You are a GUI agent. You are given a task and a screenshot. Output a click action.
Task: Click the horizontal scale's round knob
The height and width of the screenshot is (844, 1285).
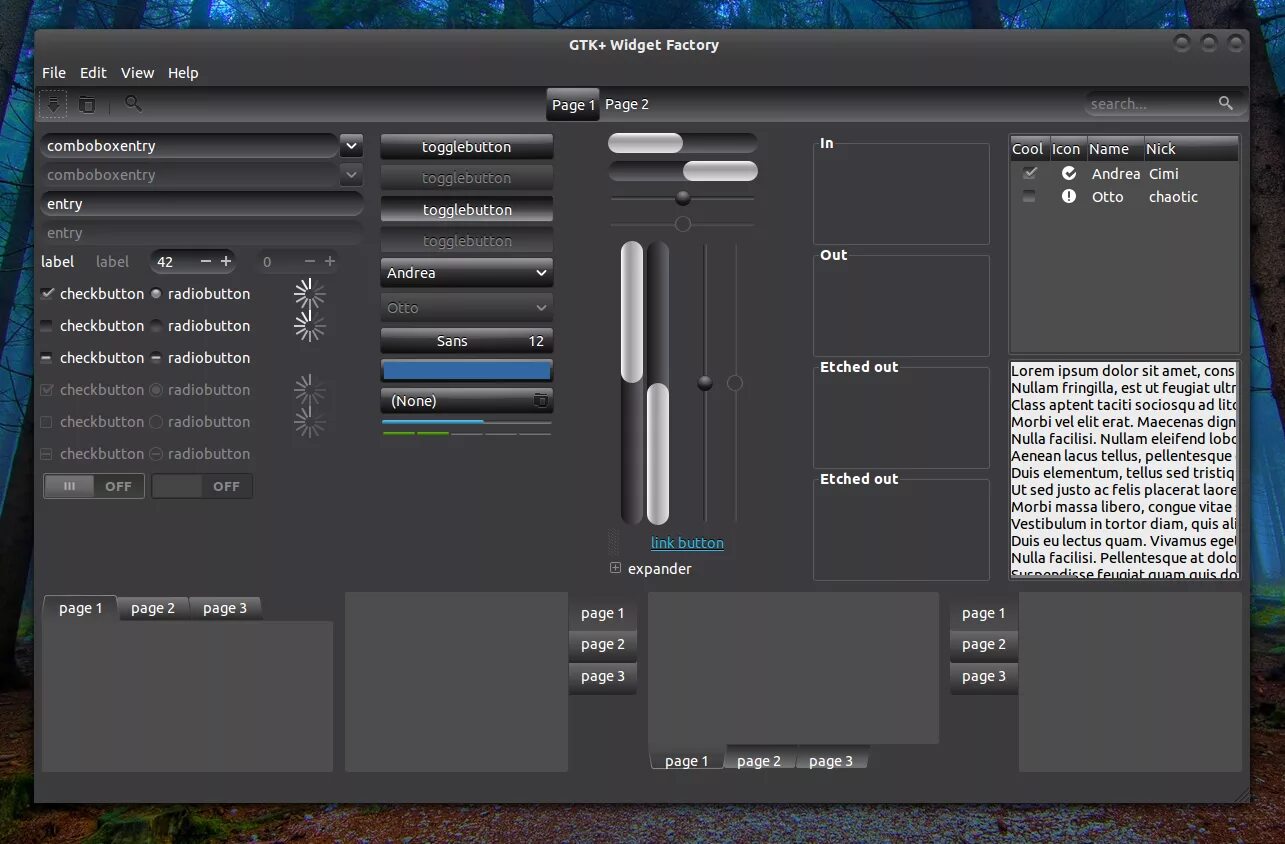(x=683, y=198)
